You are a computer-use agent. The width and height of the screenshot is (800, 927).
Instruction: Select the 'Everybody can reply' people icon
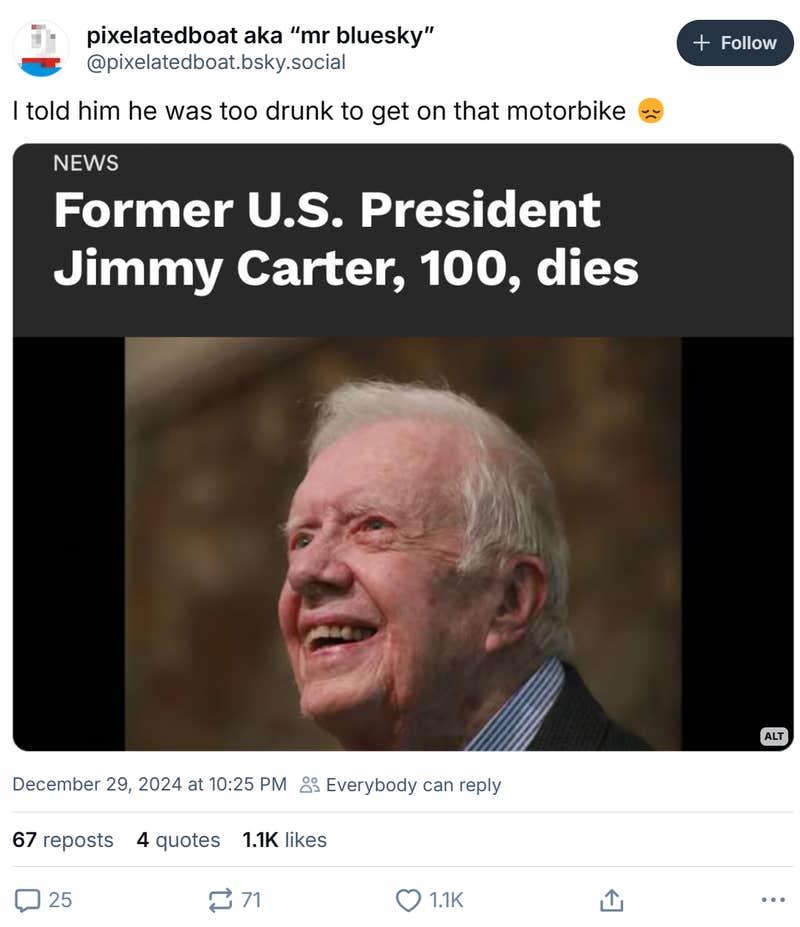coord(310,785)
